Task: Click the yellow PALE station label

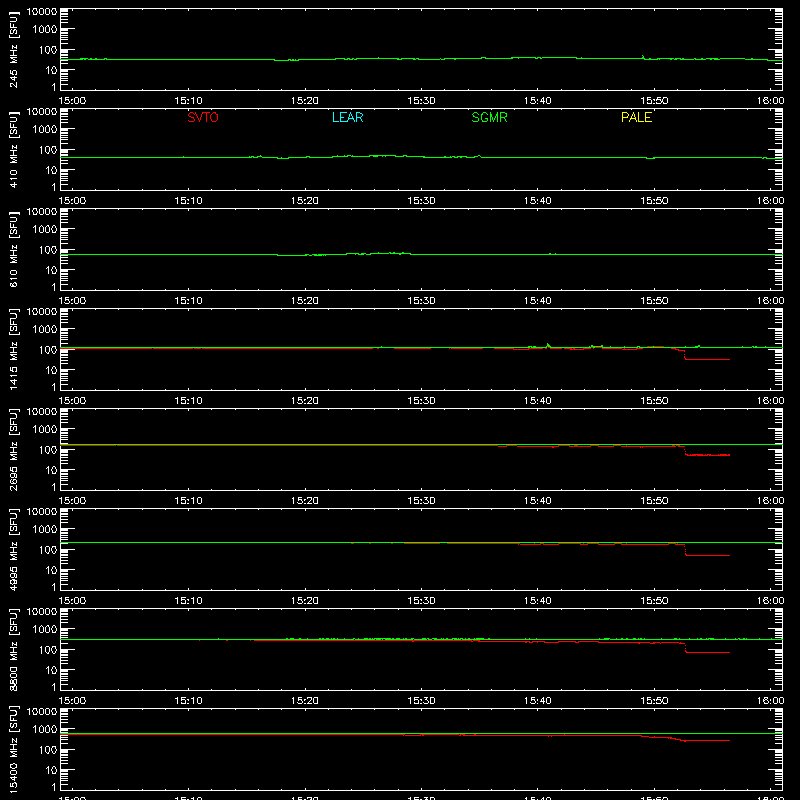Action: (636, 117)
